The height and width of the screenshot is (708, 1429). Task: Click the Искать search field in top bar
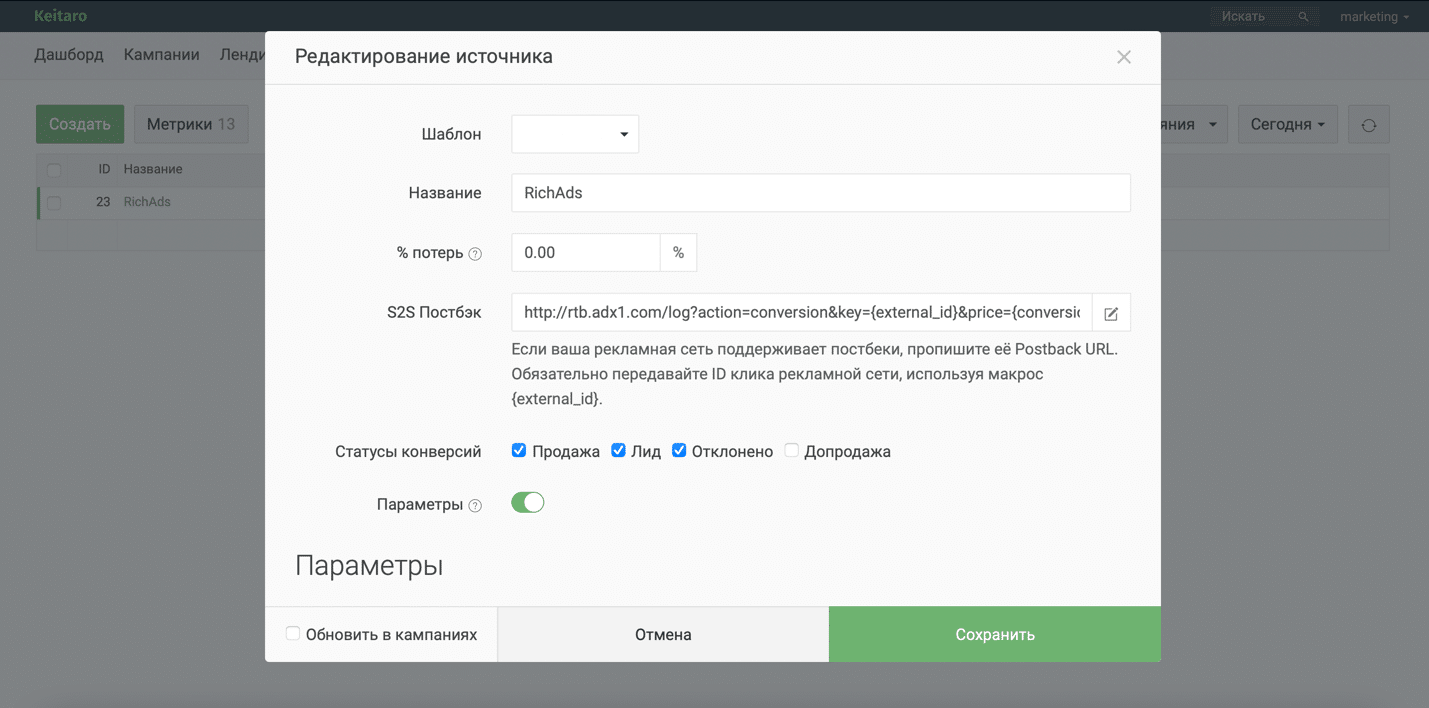tap(1254, 17)
